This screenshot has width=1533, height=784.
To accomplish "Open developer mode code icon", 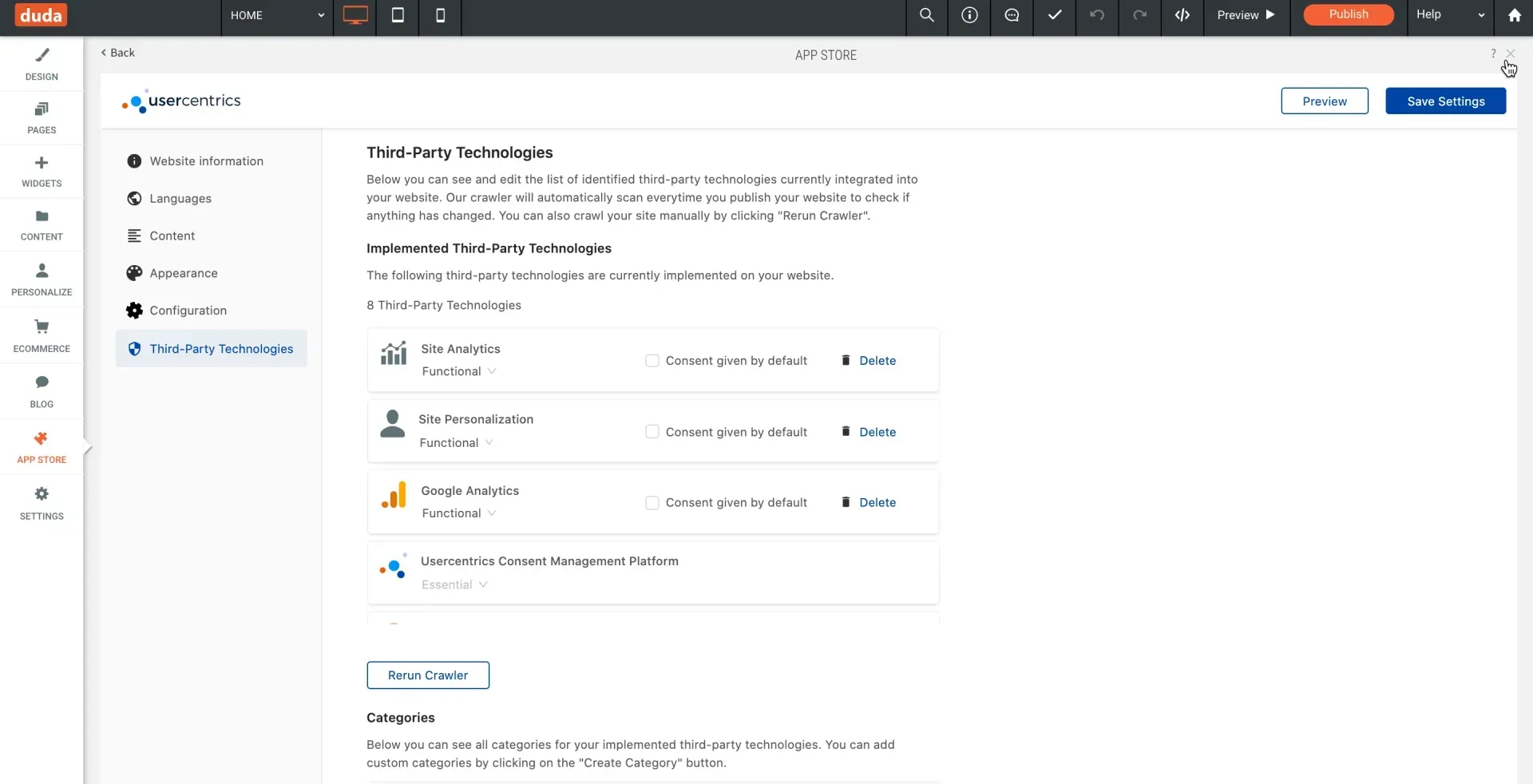I will [1182, 15].
